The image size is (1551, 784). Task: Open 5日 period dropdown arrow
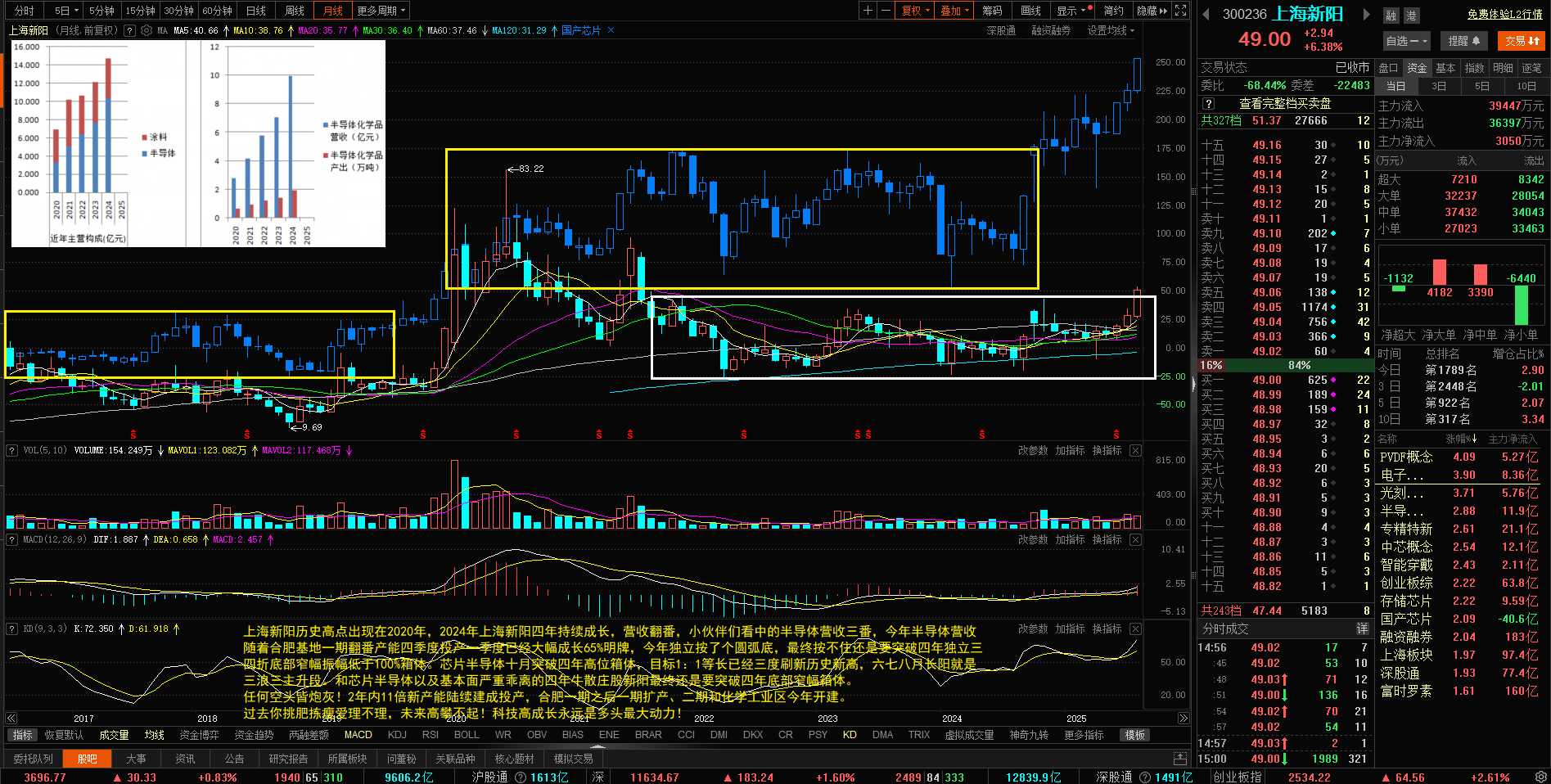pos(76,11)
